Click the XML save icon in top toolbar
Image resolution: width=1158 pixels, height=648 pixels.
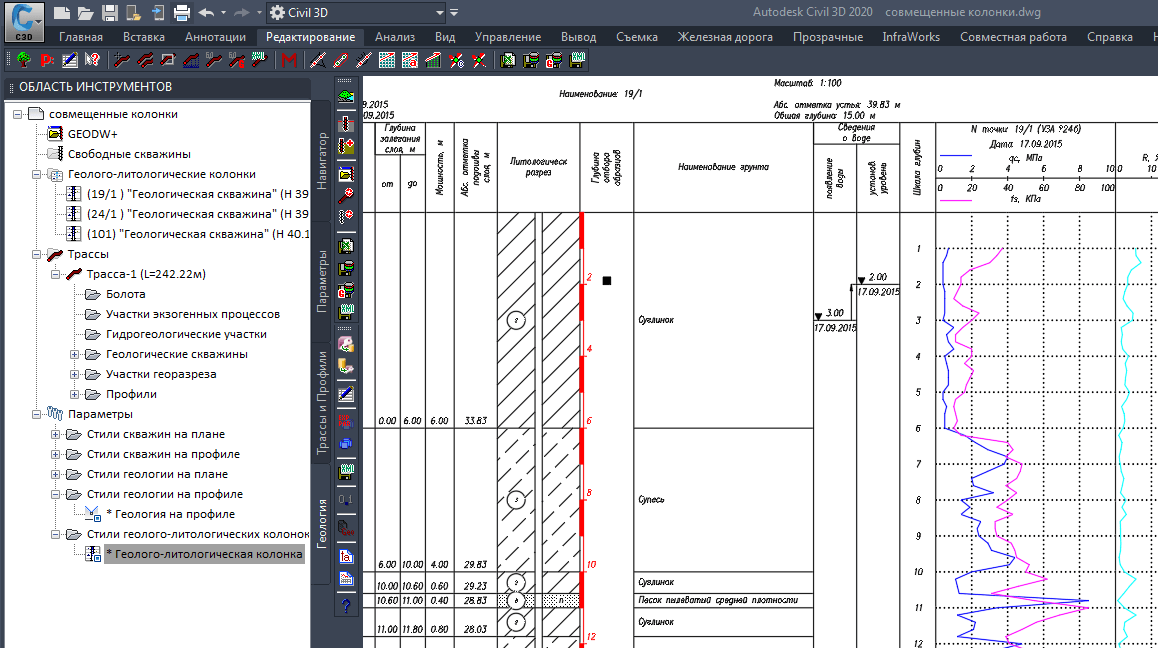pyautogui.click(x=578, y=61)
